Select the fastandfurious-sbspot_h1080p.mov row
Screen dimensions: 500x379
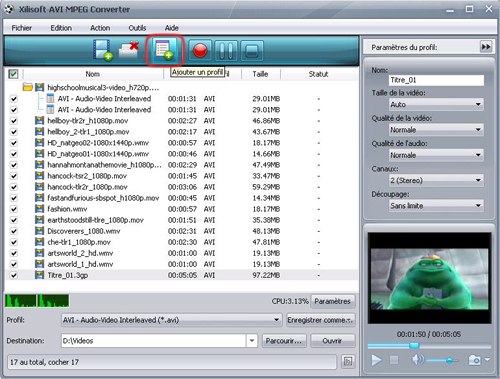(x=182, y=198)
